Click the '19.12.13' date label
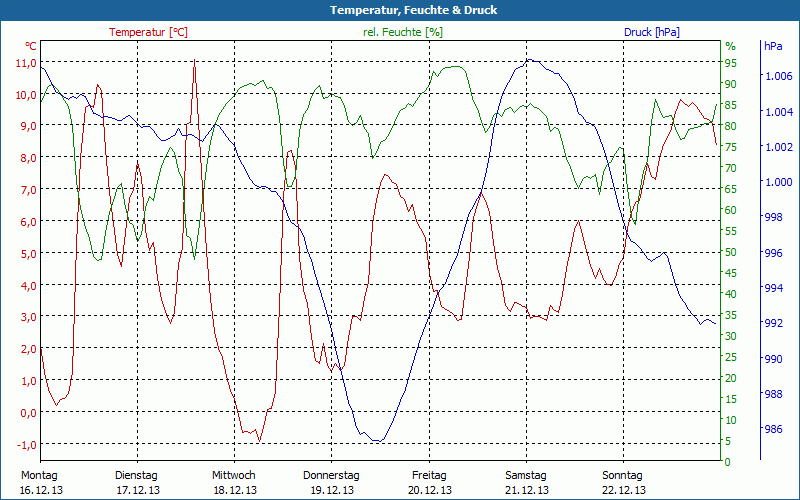The image size is (800, 500). pos(332,491)
